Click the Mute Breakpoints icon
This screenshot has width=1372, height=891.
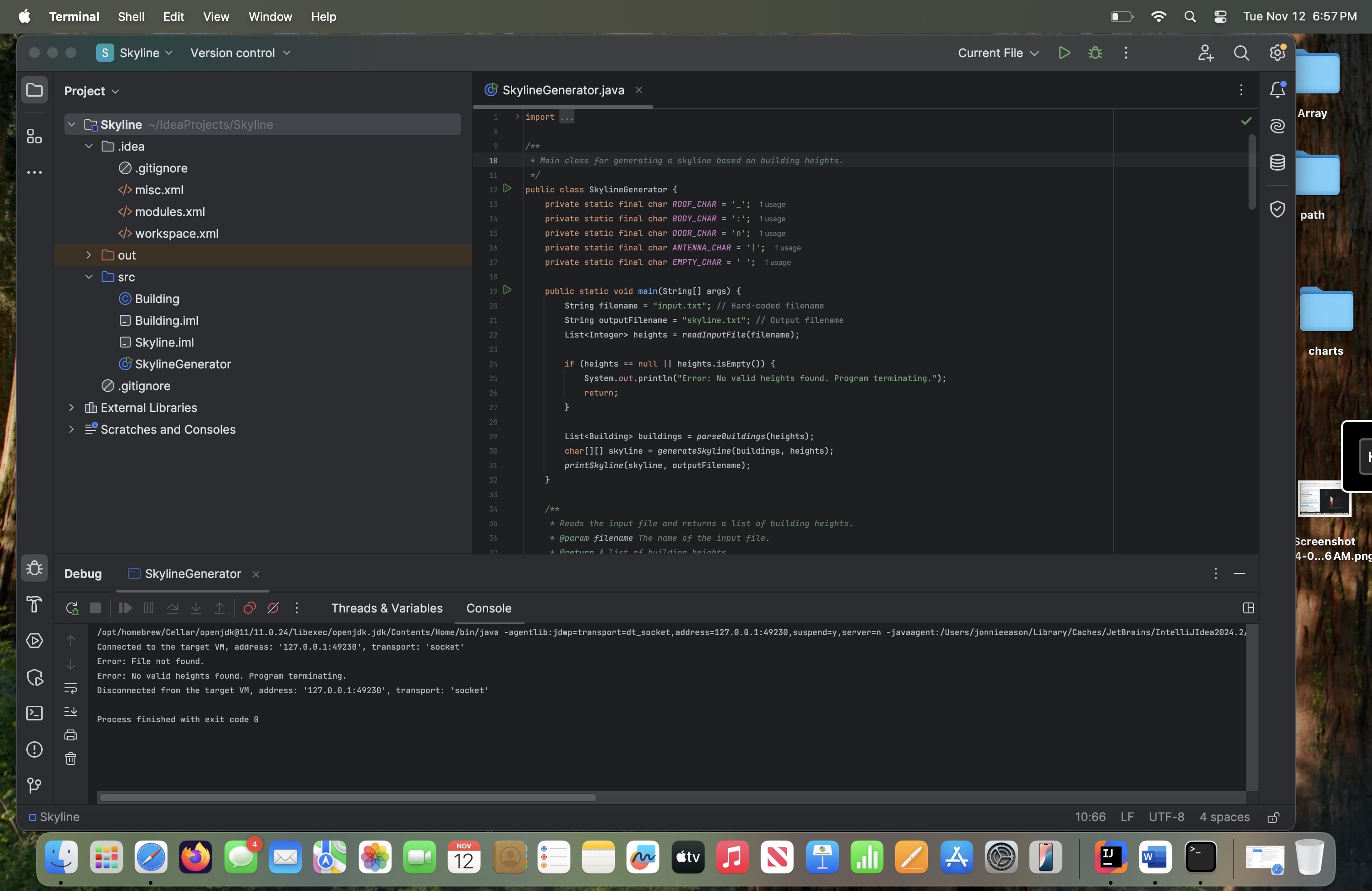pyautogui.click(x=273, y=608)
